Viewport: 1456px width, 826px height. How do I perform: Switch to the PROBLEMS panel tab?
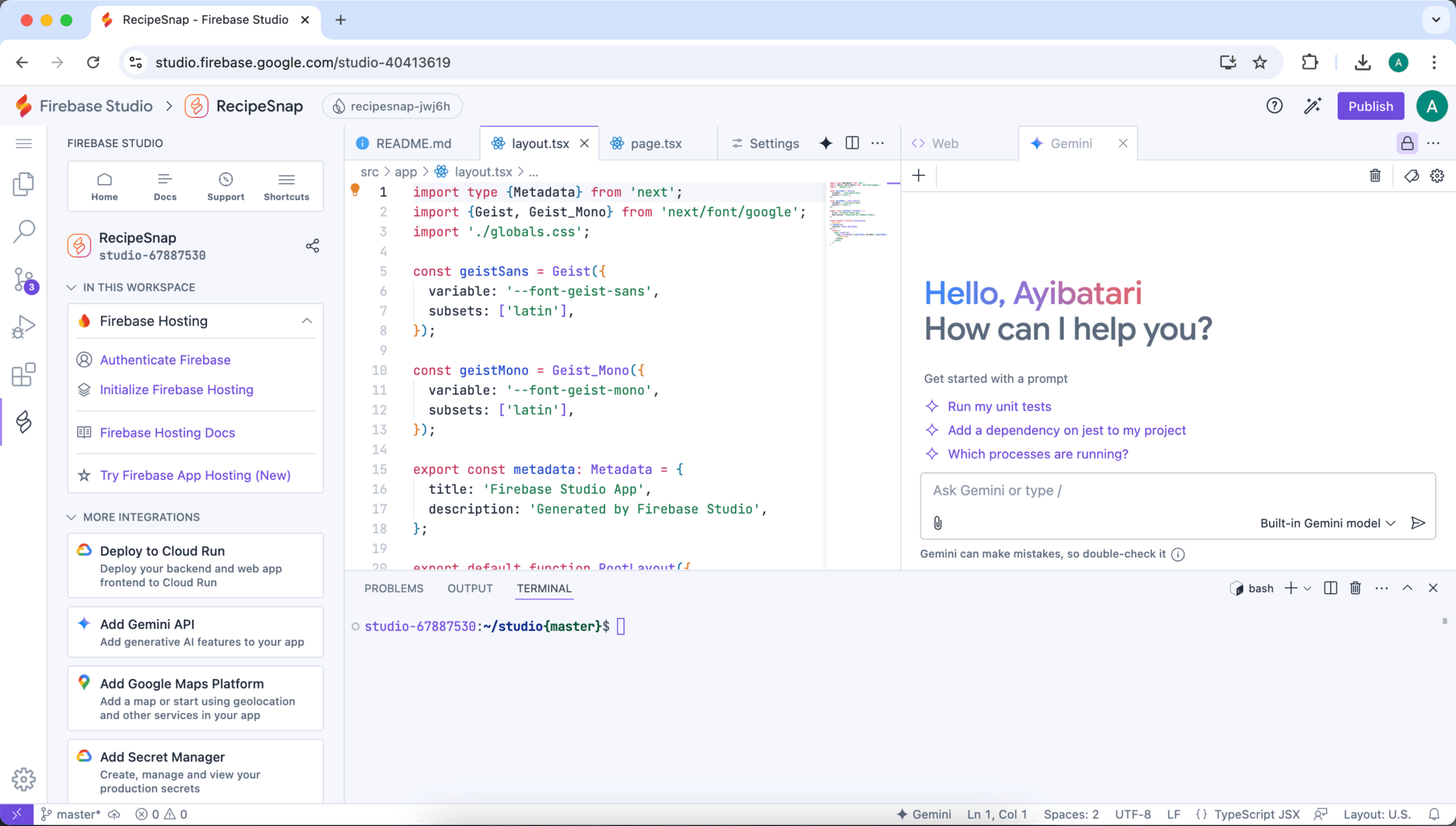pos(394,589)
